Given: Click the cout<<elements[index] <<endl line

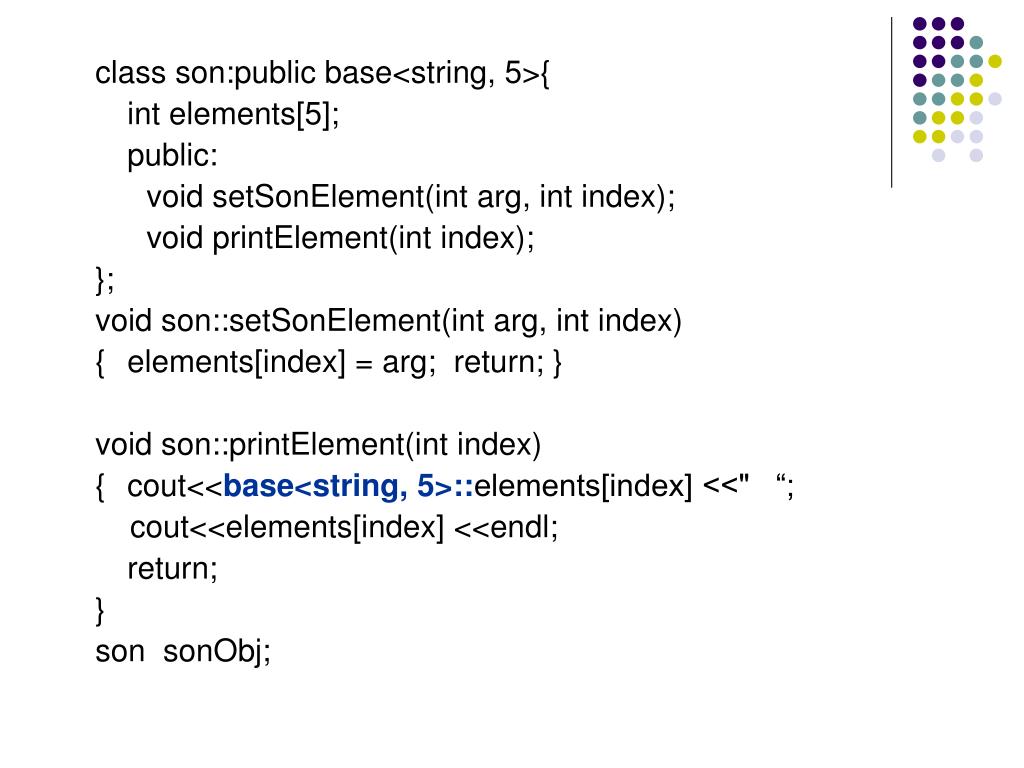Looking at the screenshot, I should point(344,528).
